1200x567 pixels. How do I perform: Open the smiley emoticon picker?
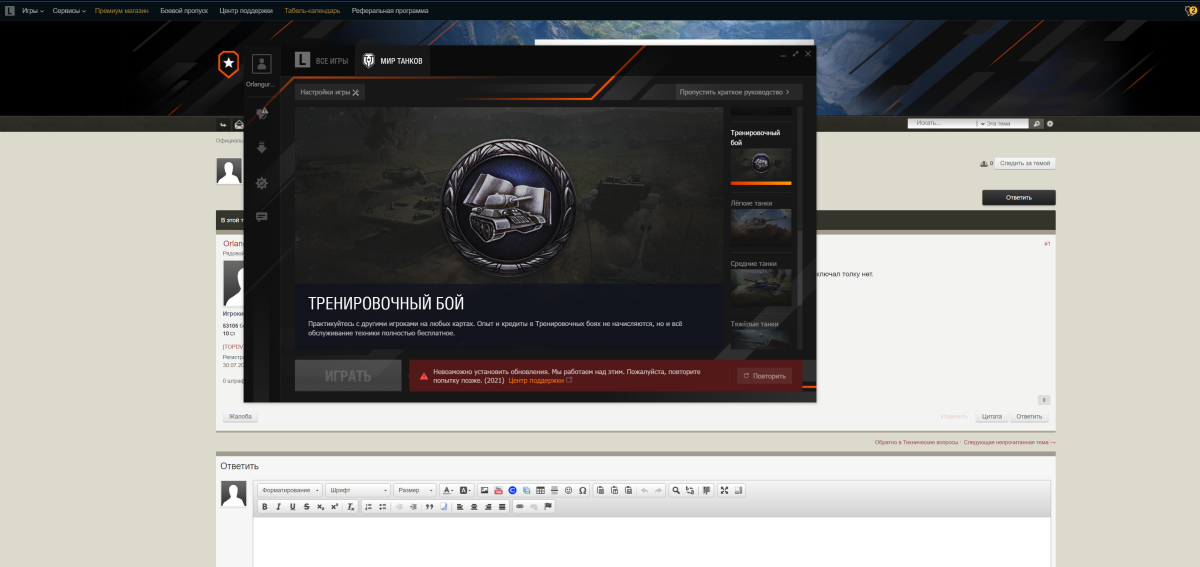point(568,490)
